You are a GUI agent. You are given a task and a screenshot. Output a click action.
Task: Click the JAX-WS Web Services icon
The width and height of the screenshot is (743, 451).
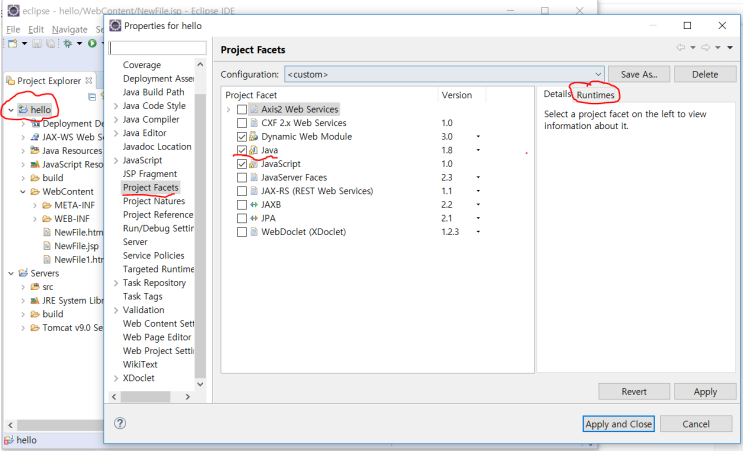pyautogui.click(x=35, y=137)
